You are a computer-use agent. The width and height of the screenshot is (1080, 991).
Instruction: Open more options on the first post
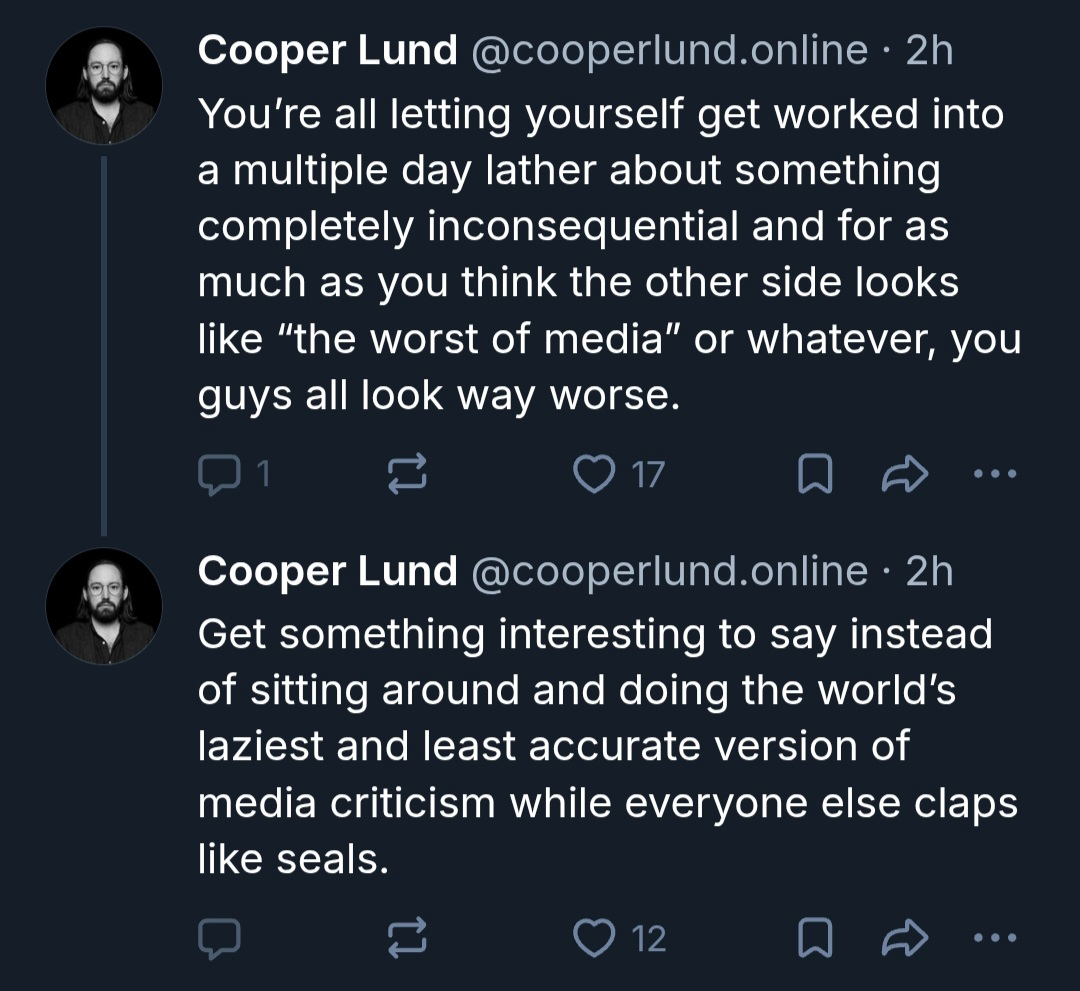[995, 475]
